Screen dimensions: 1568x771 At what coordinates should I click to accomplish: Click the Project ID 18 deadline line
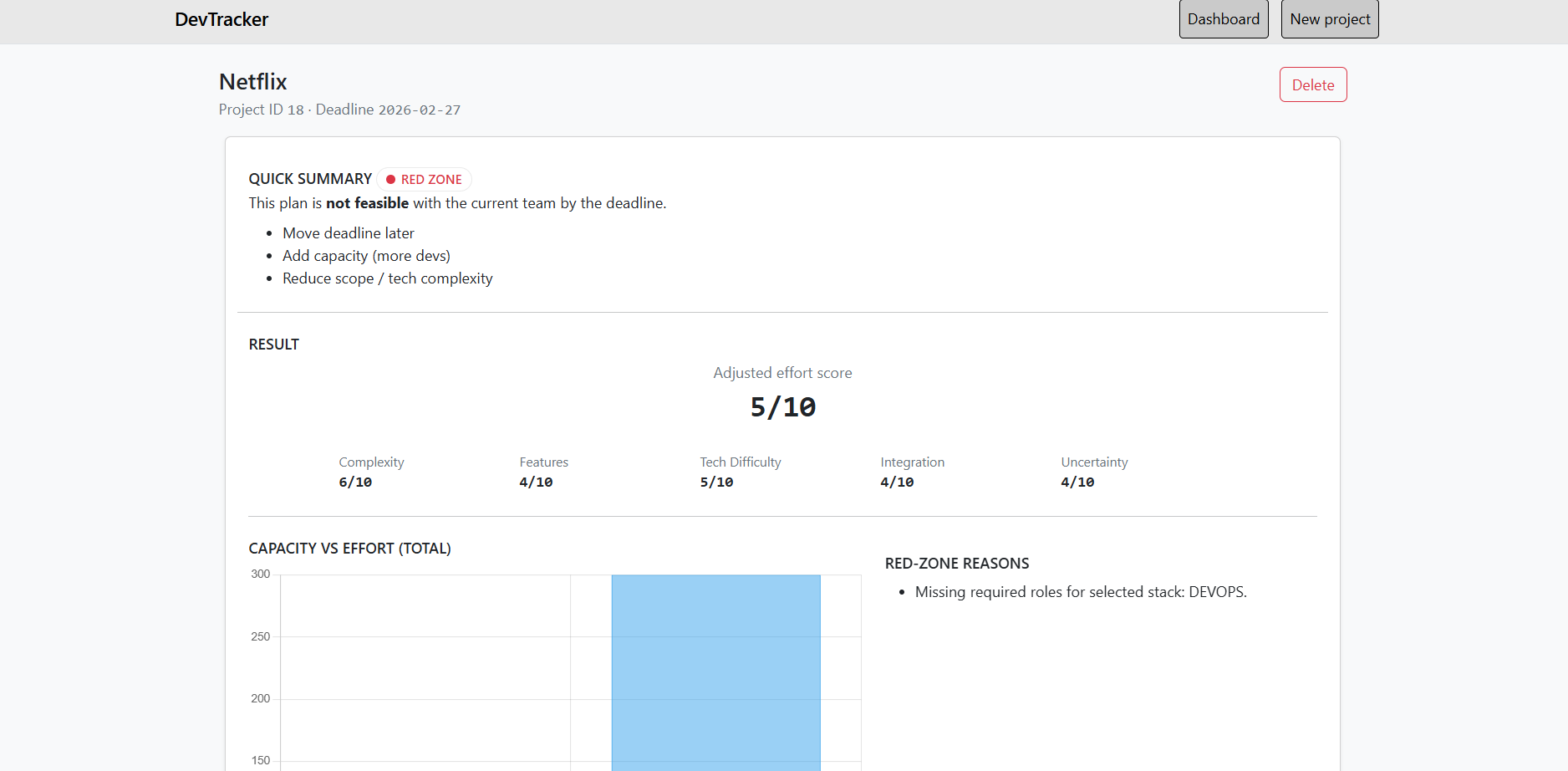tap(339, 110)
